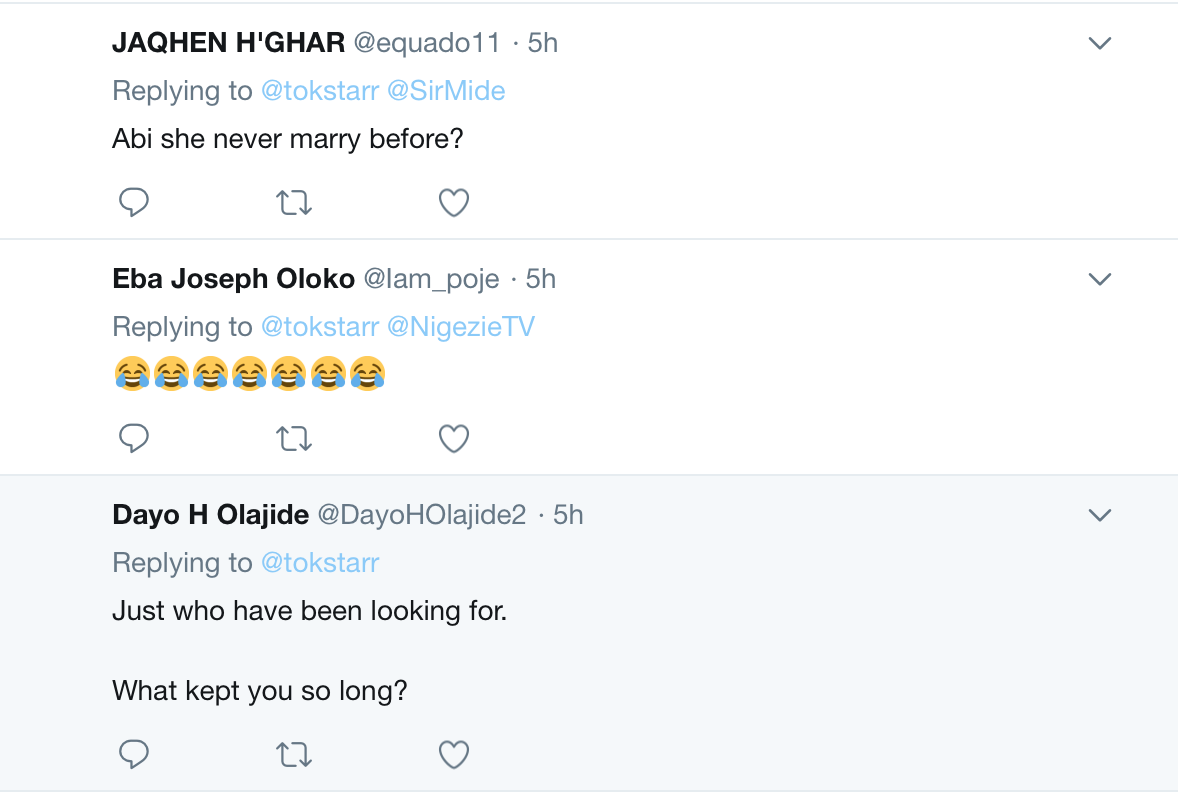
Task: Like Eba Joseph Oloko's tweet
Action: pyautogui.click(x=454, y=439)
